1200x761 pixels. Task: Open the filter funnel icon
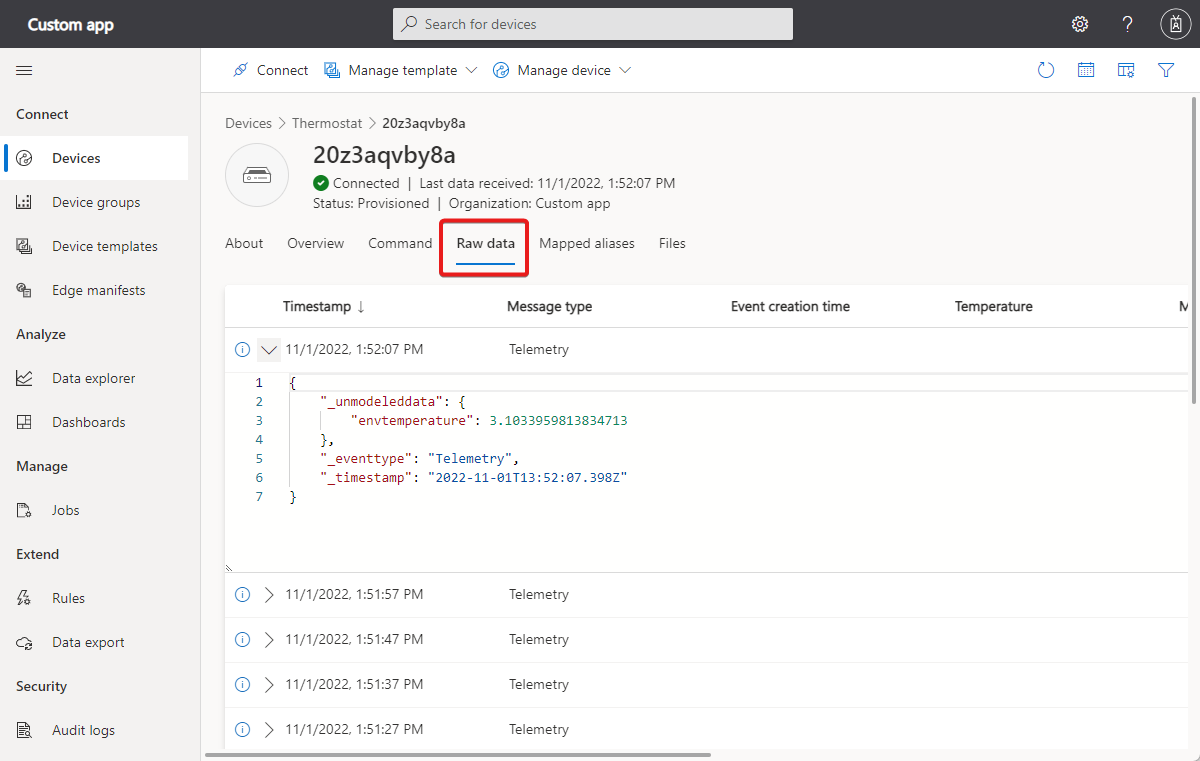[x=1166, y=70]
